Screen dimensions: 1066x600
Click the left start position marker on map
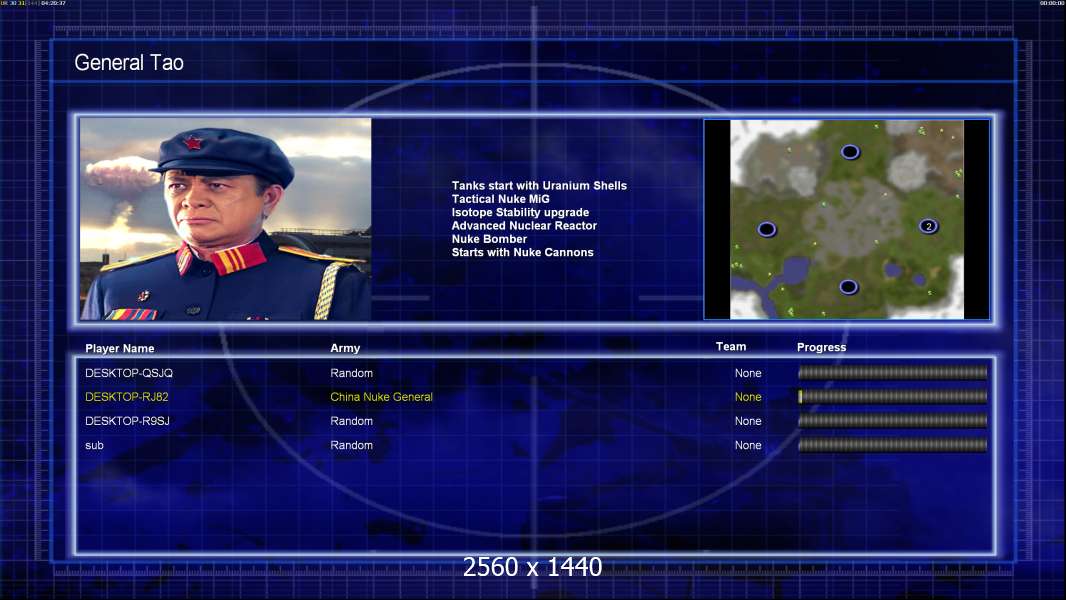pos(767,229)
